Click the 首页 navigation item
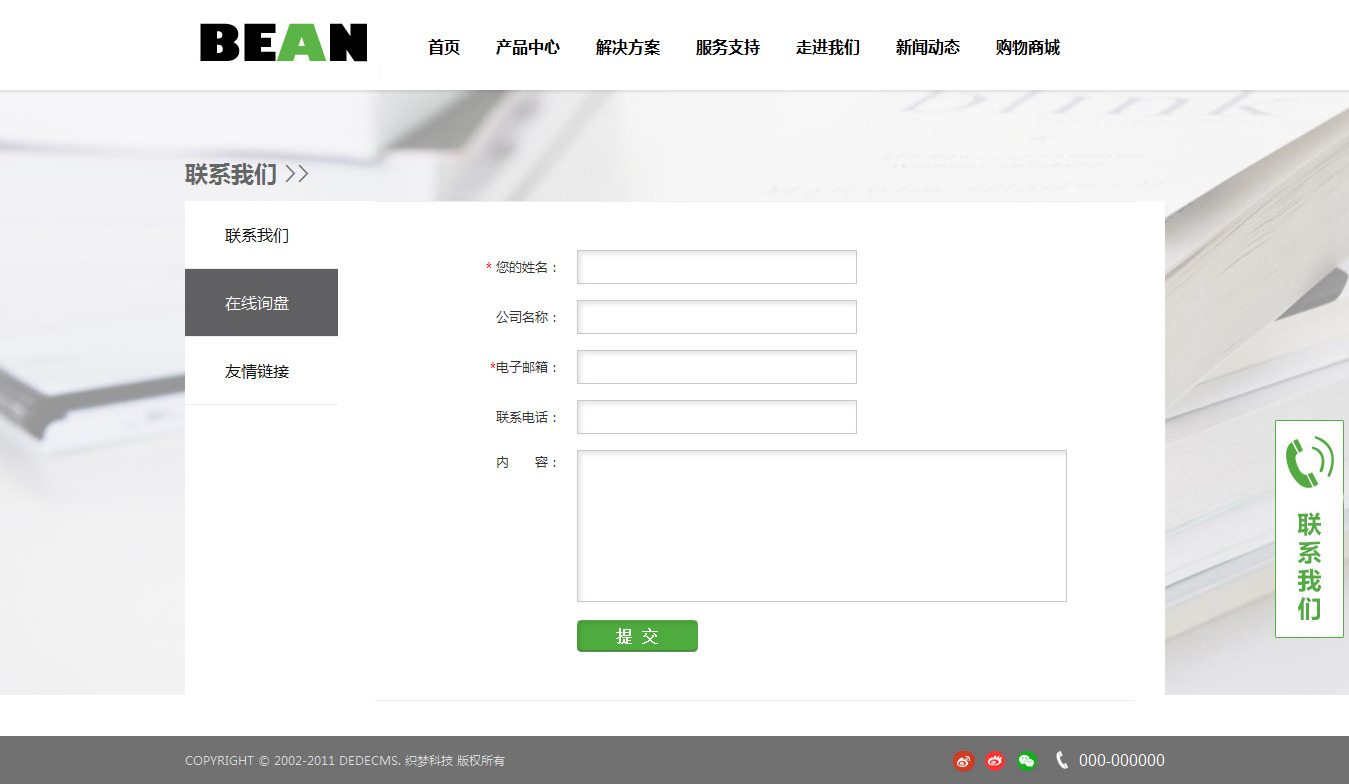The height and width of the screenshot is (784, 1349). point(444,48)
